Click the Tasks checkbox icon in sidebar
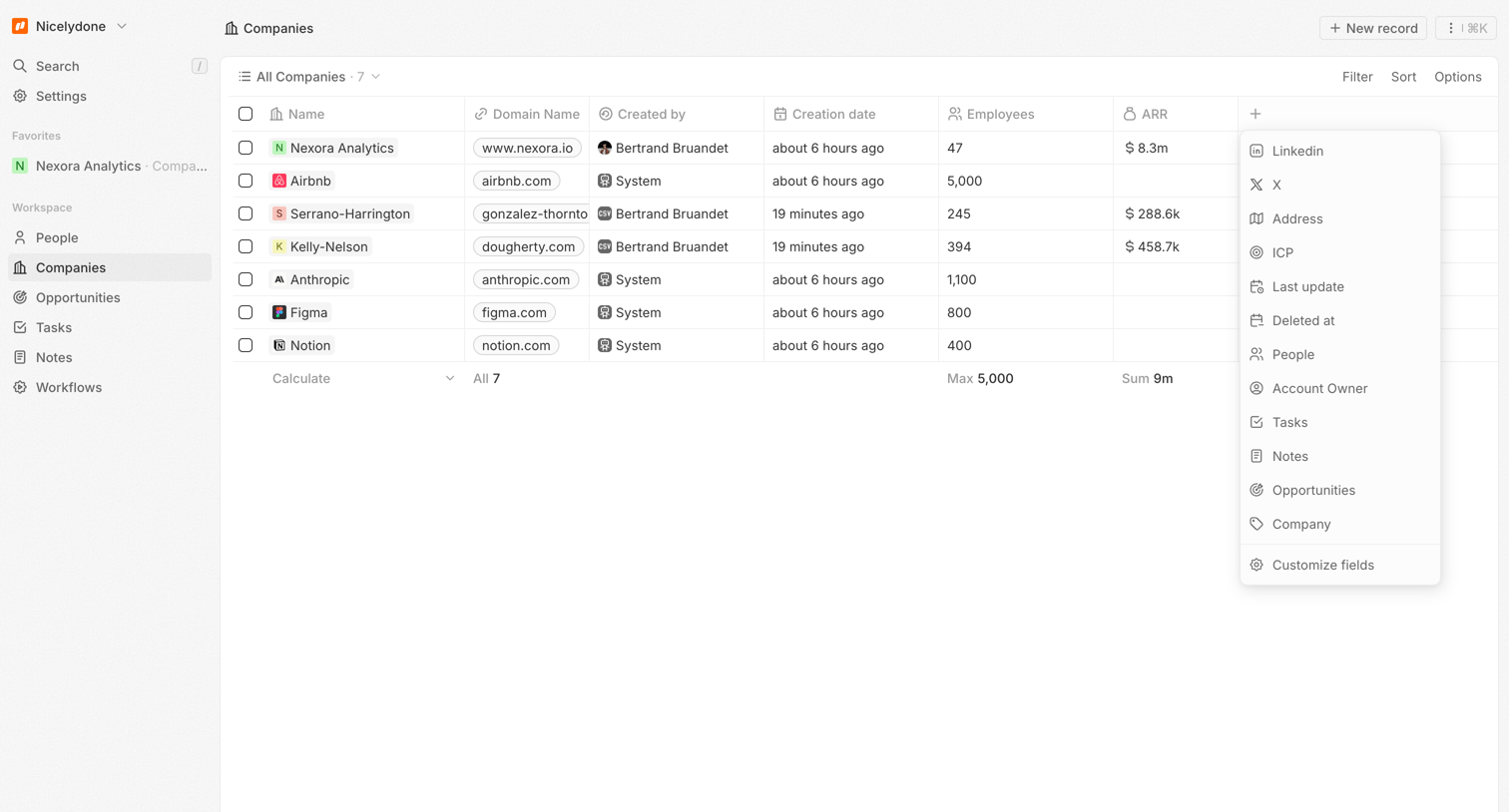Viewport: 1509px width, 812px height. pyautogui.click(x=20, y=327)
